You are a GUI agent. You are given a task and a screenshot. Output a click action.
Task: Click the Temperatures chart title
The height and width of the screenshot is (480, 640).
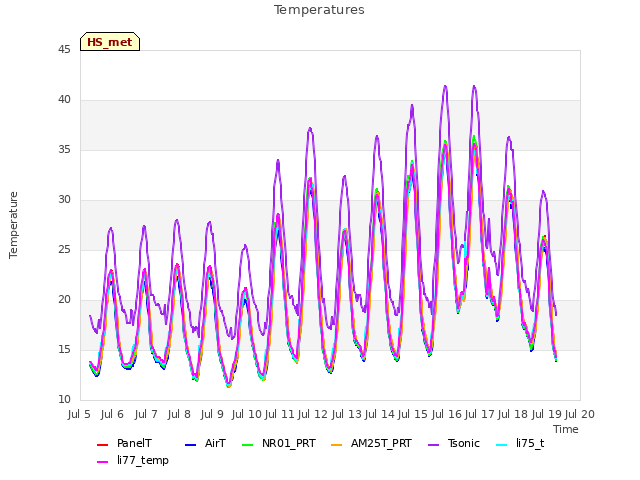pyautogui.click(x=319, y=10)
